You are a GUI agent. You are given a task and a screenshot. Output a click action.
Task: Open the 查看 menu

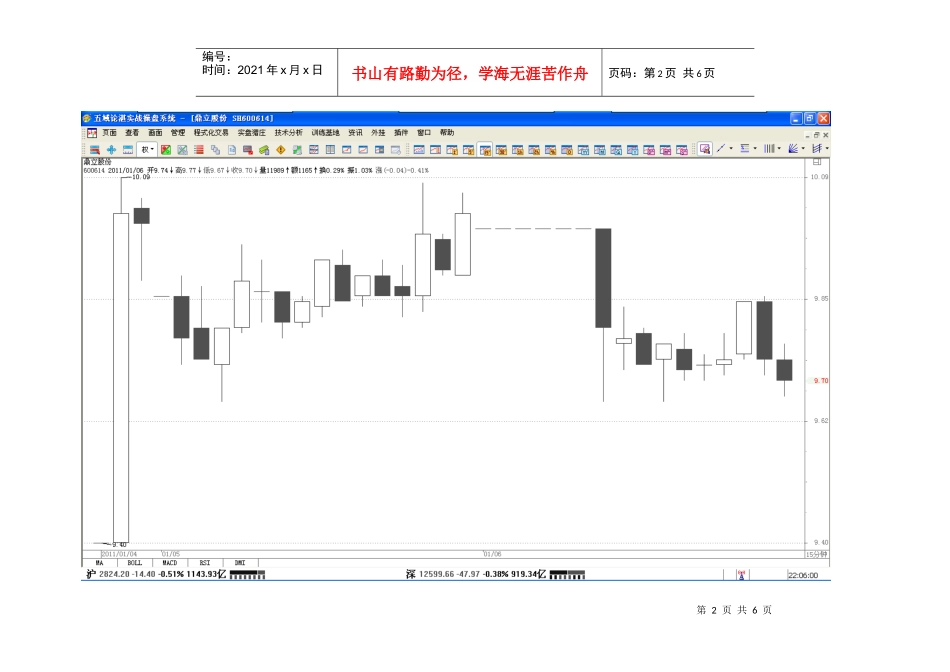(132, 133)
